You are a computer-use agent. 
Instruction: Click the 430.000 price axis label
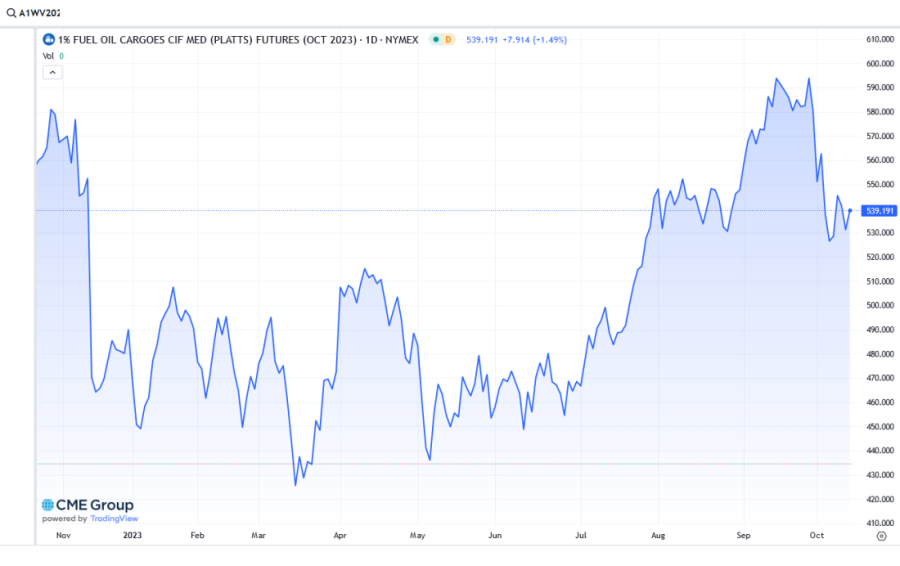point(878,475)
